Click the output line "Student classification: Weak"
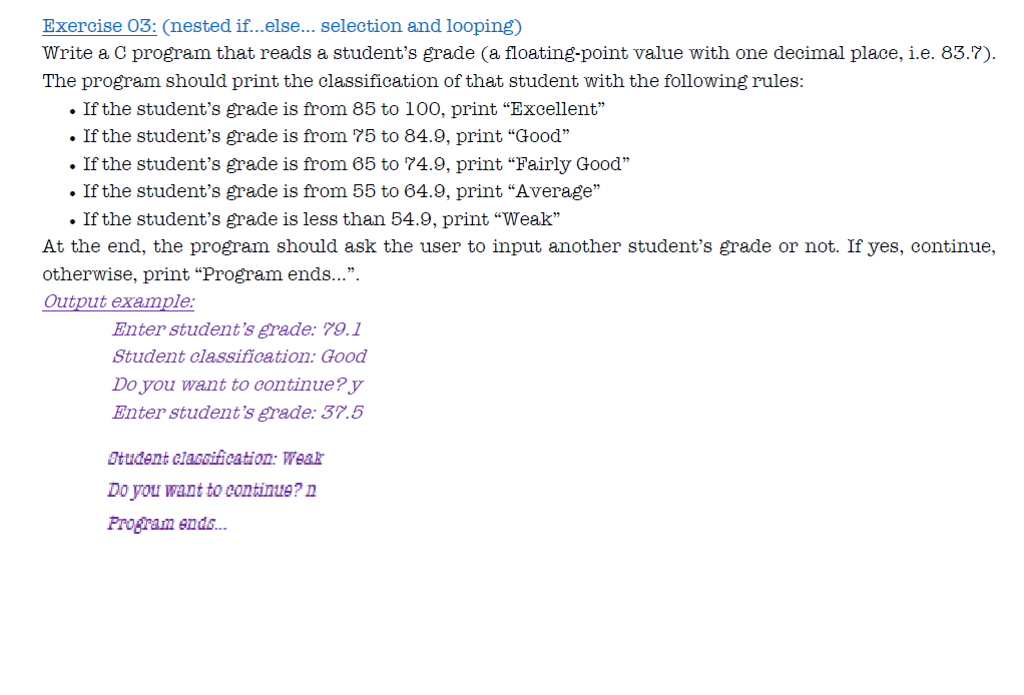This screenshot has width=1024, height=695. point(215,459)
